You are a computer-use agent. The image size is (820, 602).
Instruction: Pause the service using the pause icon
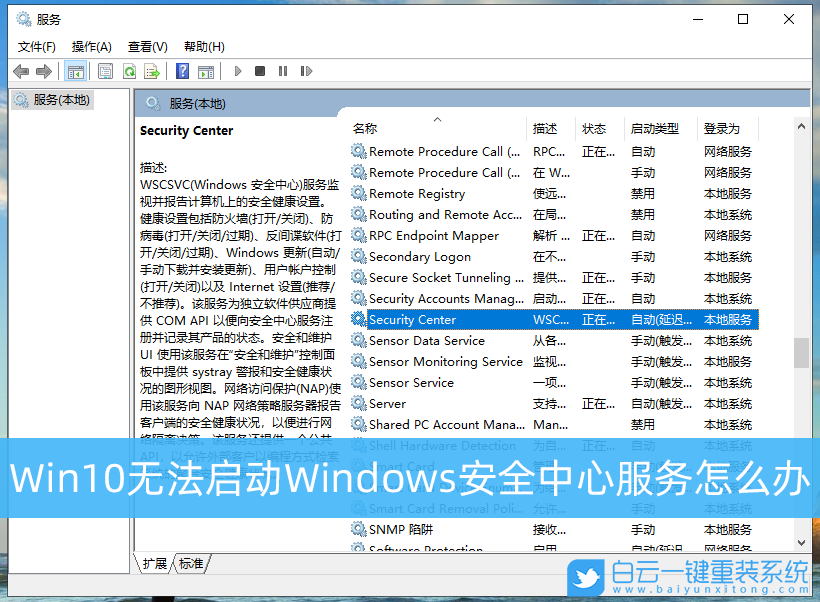click(284, 71)
